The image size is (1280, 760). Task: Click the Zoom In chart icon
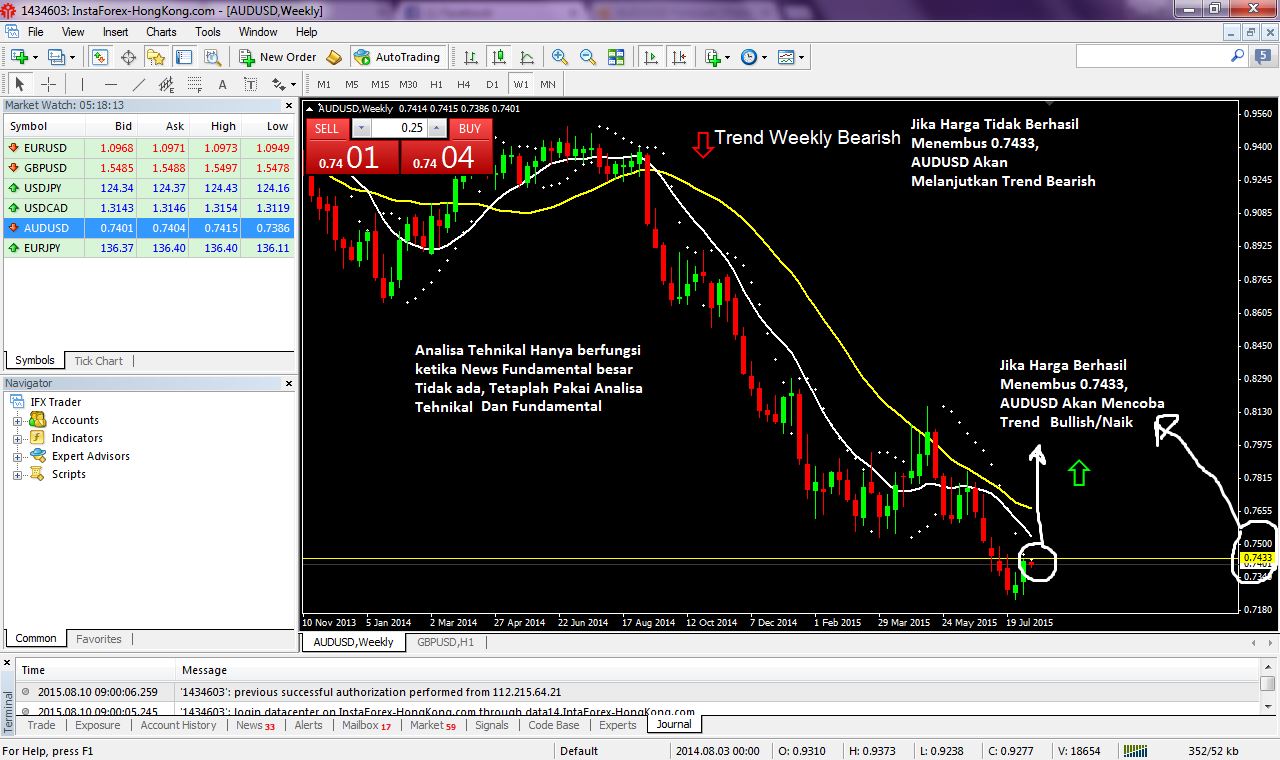point(559,57)
